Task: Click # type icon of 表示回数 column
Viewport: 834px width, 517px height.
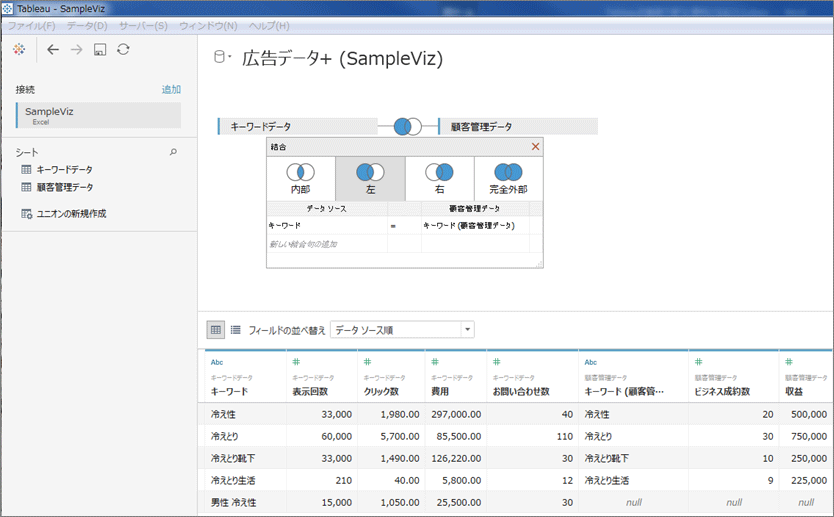Action: coord(296,362)
